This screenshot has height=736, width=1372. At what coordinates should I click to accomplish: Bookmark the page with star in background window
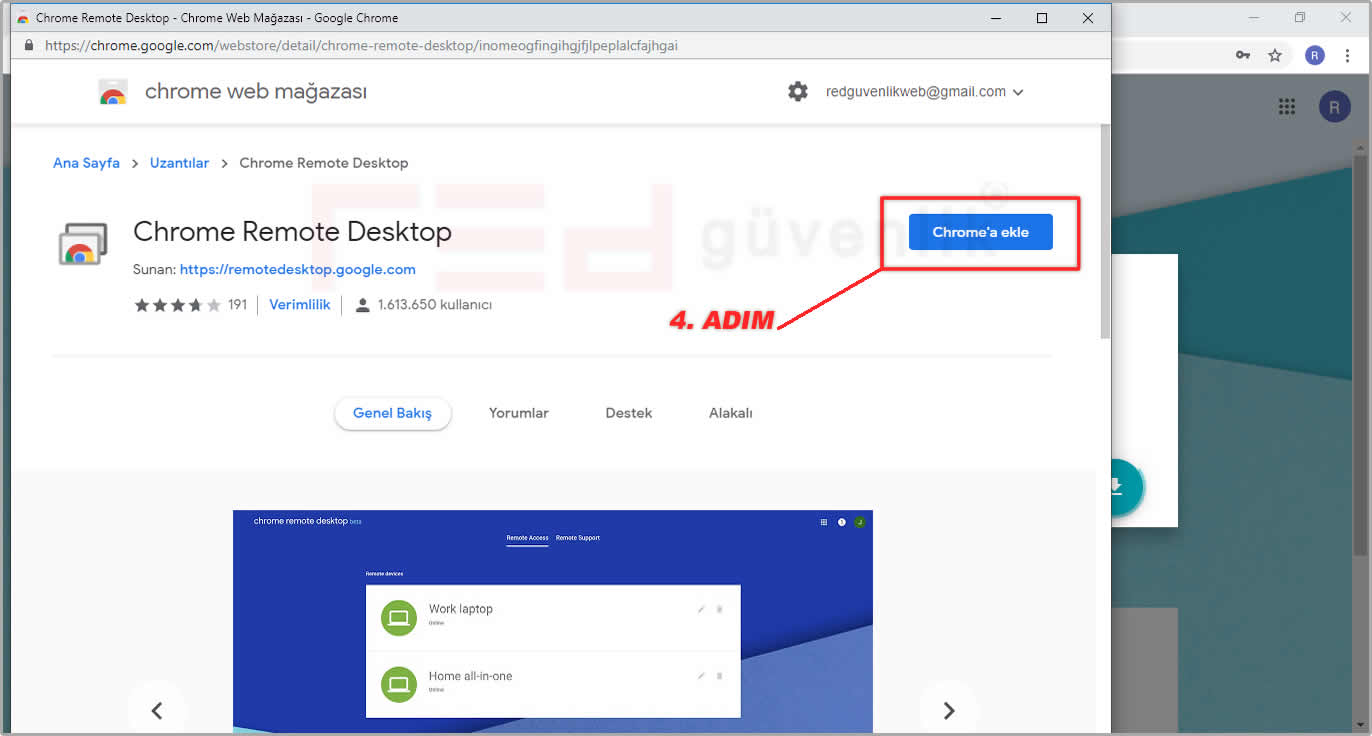pyautogui.click(x=1275, y=55)
